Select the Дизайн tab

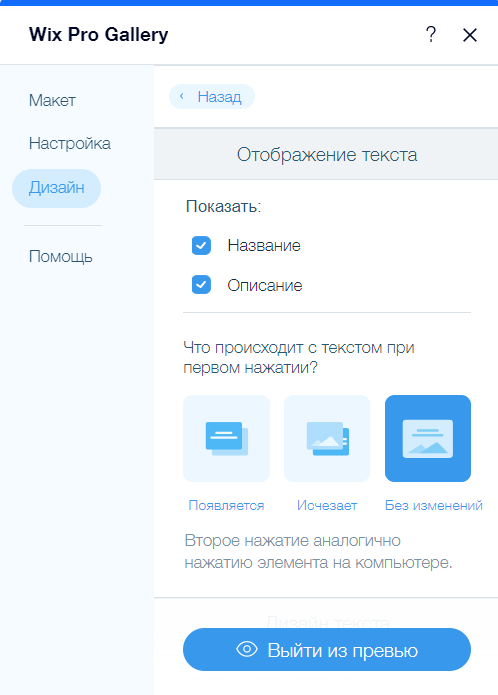pos(57,188)
